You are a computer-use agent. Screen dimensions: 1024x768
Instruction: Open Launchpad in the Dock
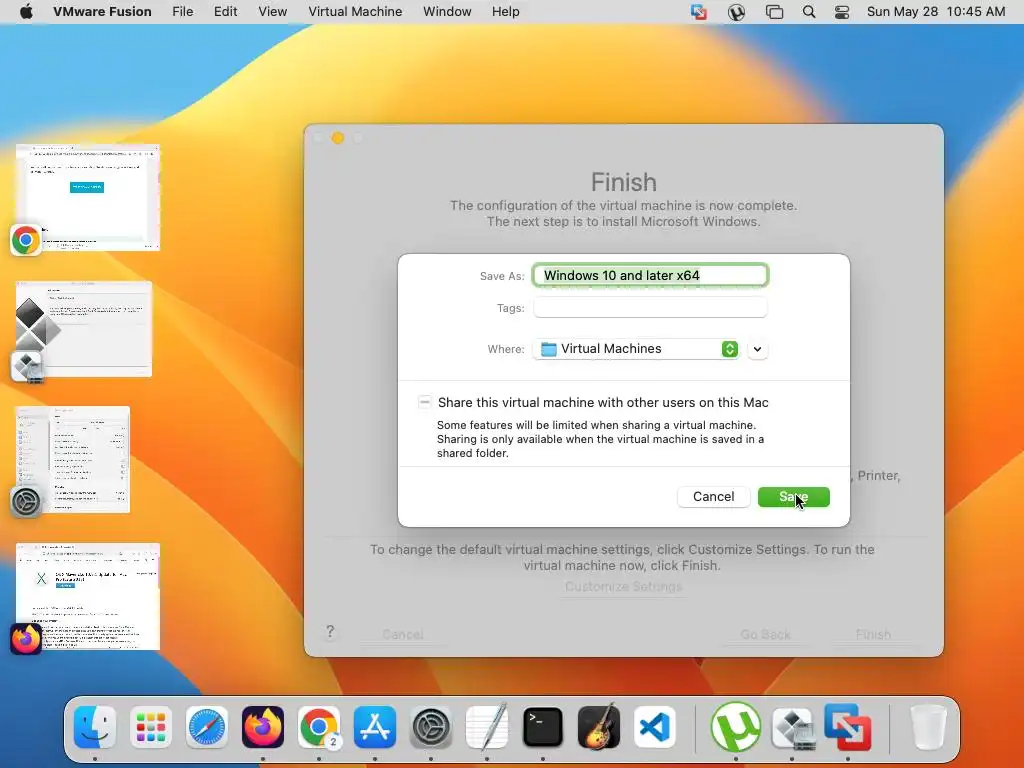pyautogui.click(x=151, y=727)
